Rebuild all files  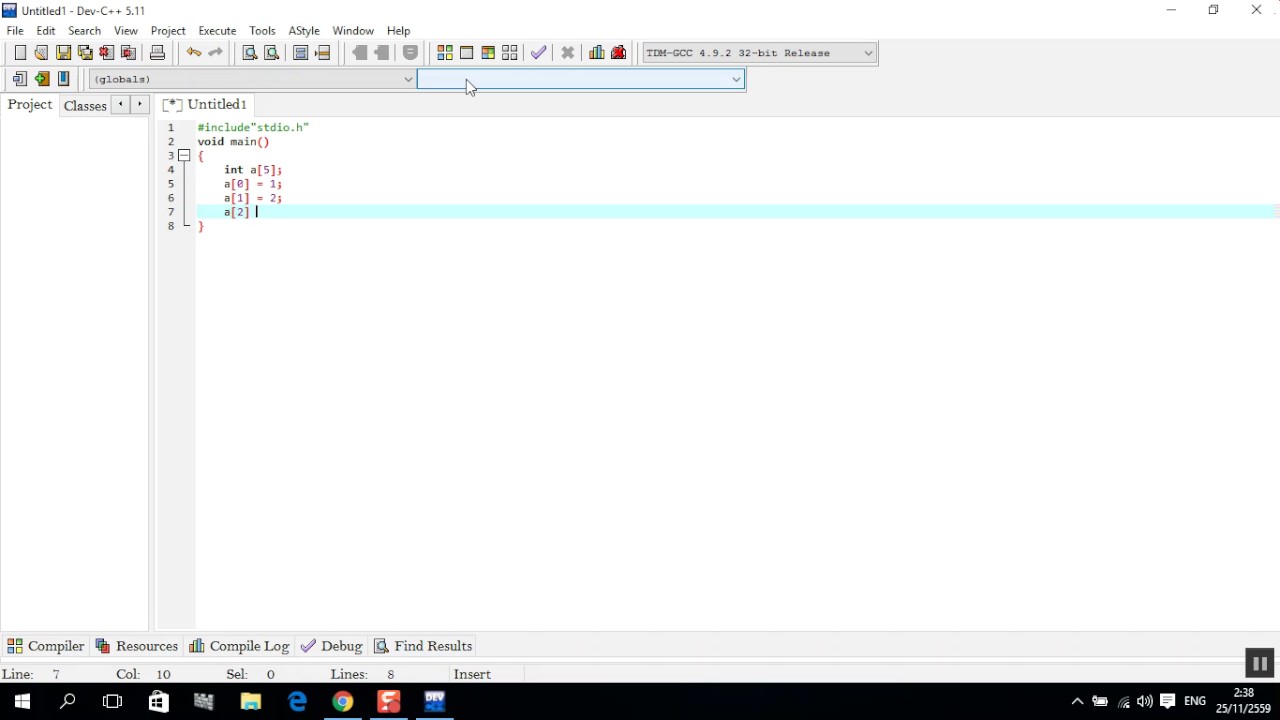point(510,53)
